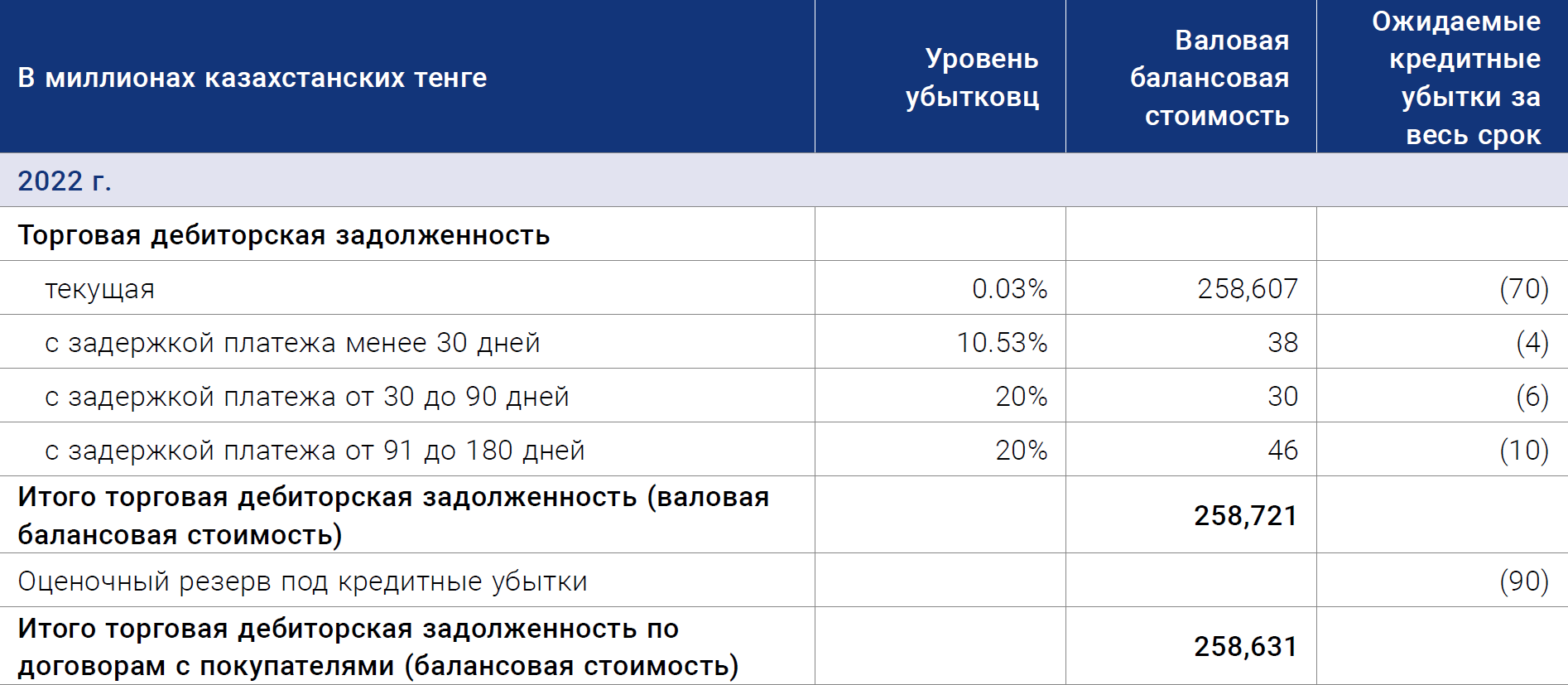Select the 'от 91 до 180 дней' row label
The width and height of the screenshot is (1568, 685).
tap(315, 450)
